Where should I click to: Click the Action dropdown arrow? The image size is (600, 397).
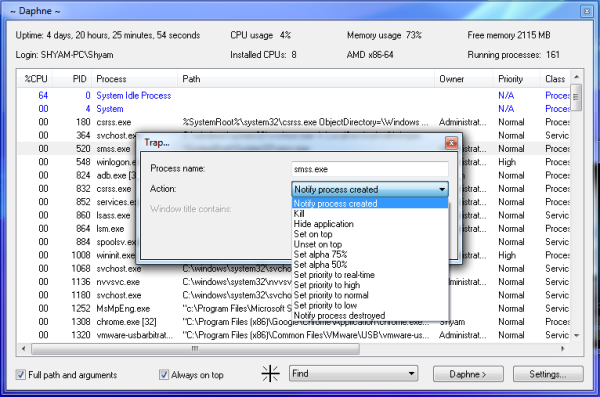[442, 189]
